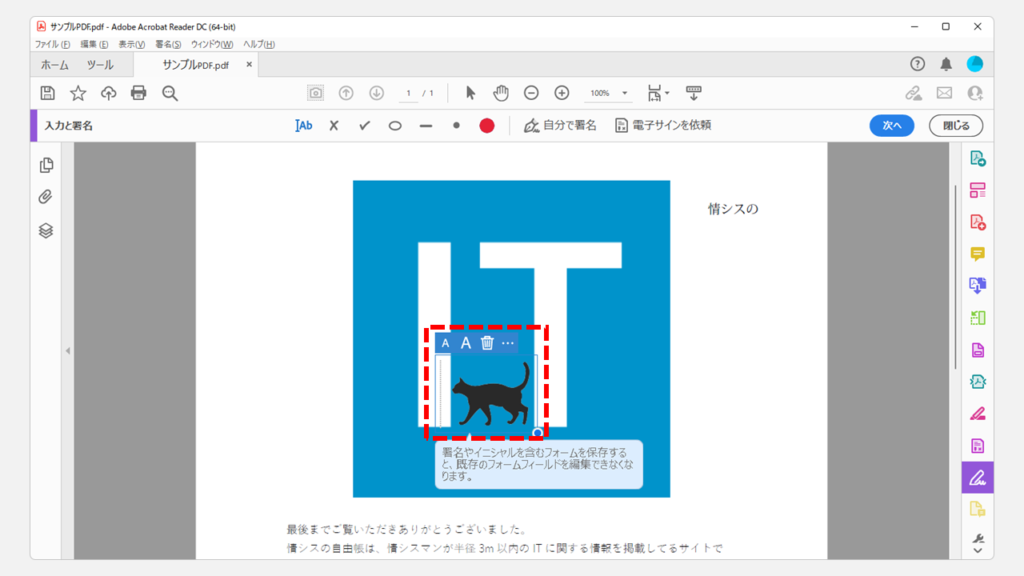Open more options (…) on signature toolbar

[508, 343]
